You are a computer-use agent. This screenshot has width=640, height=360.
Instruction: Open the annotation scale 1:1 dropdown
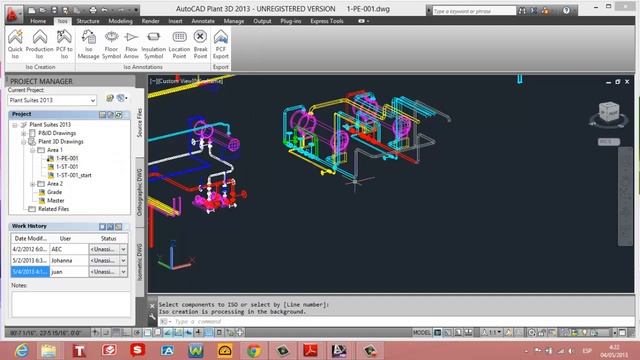coord(491,333)
